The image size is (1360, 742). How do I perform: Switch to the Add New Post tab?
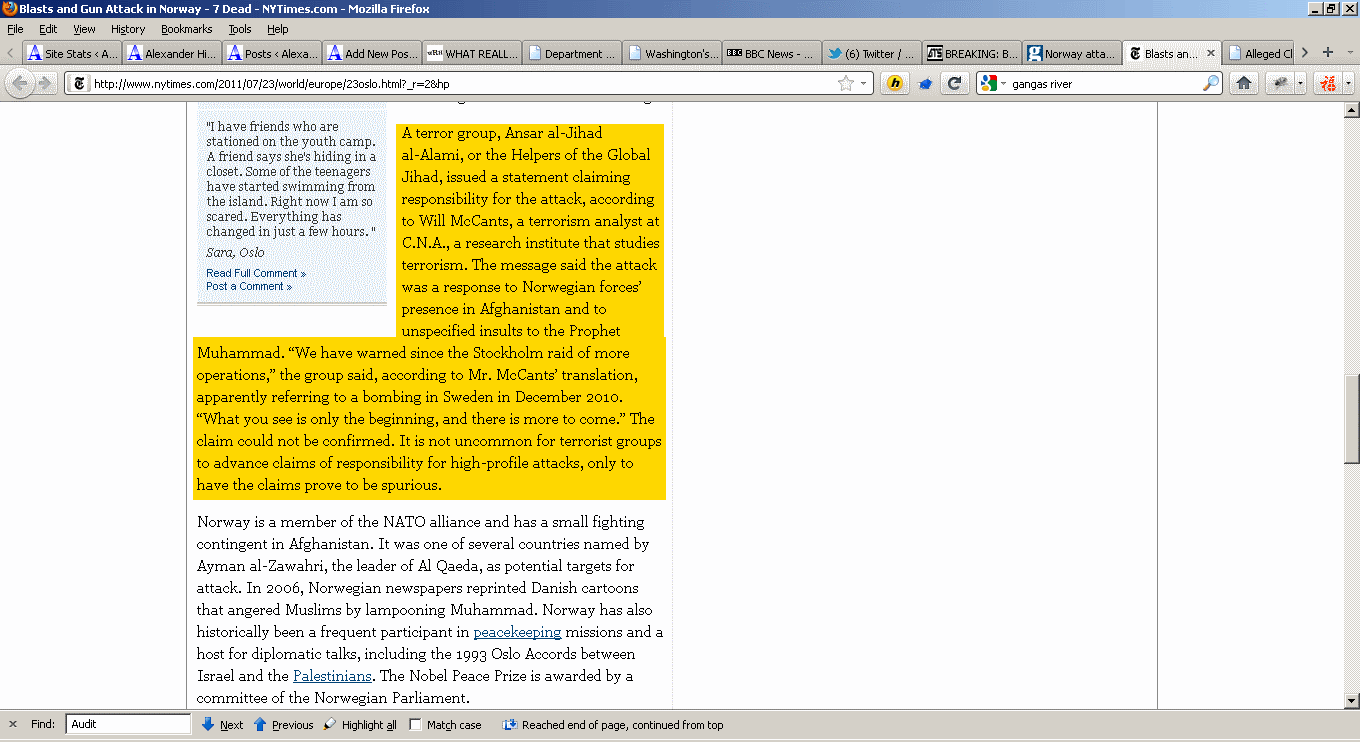click(x=372, y=53)
